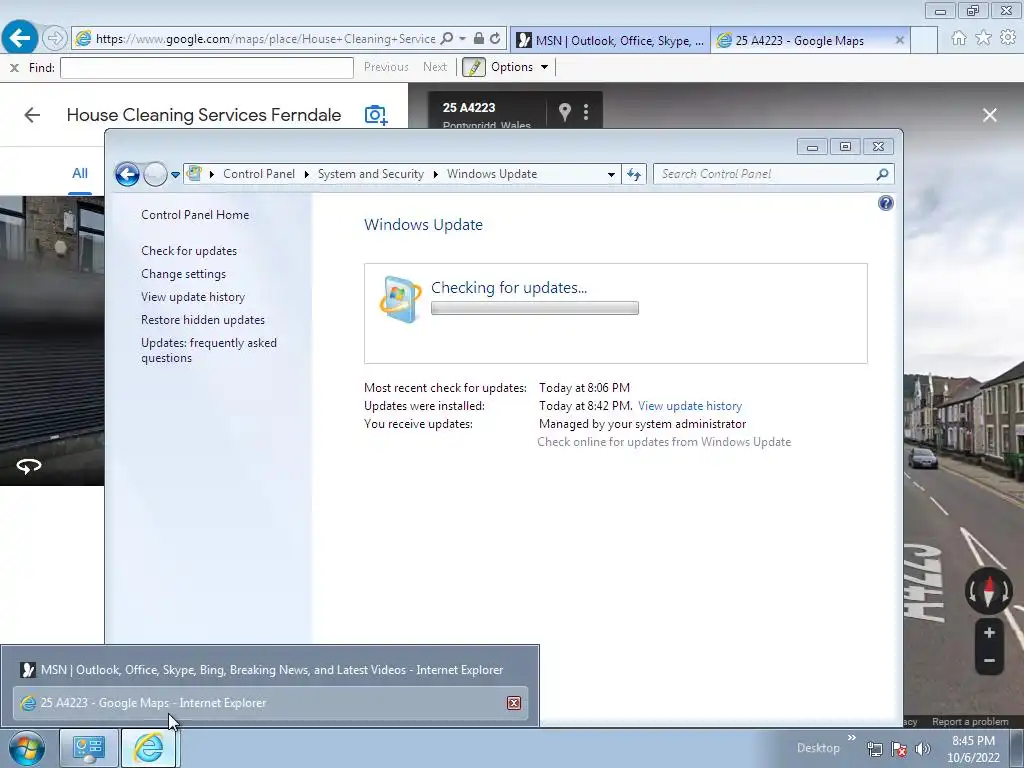This screenshot has height=768, width=1024.
Task: Click Control Panel Home link
Action: (x=195, y=215)
